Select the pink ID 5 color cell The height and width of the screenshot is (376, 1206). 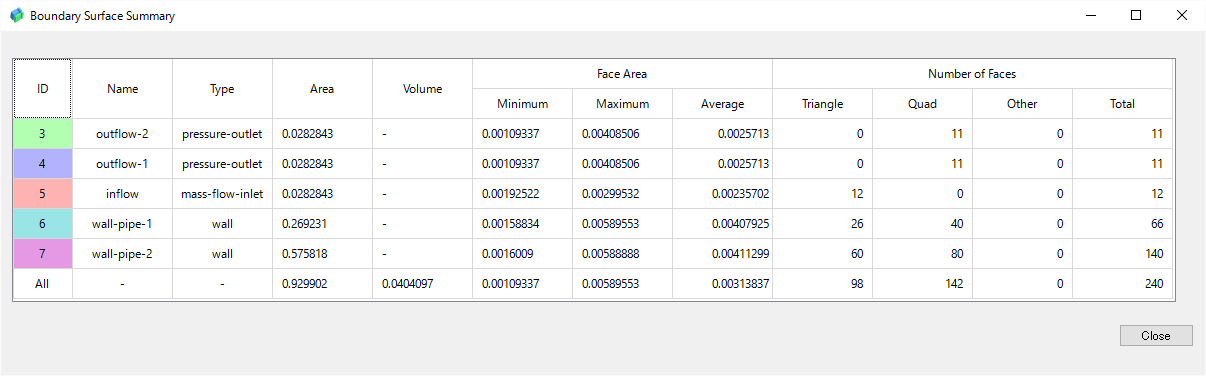pos(43,194)
